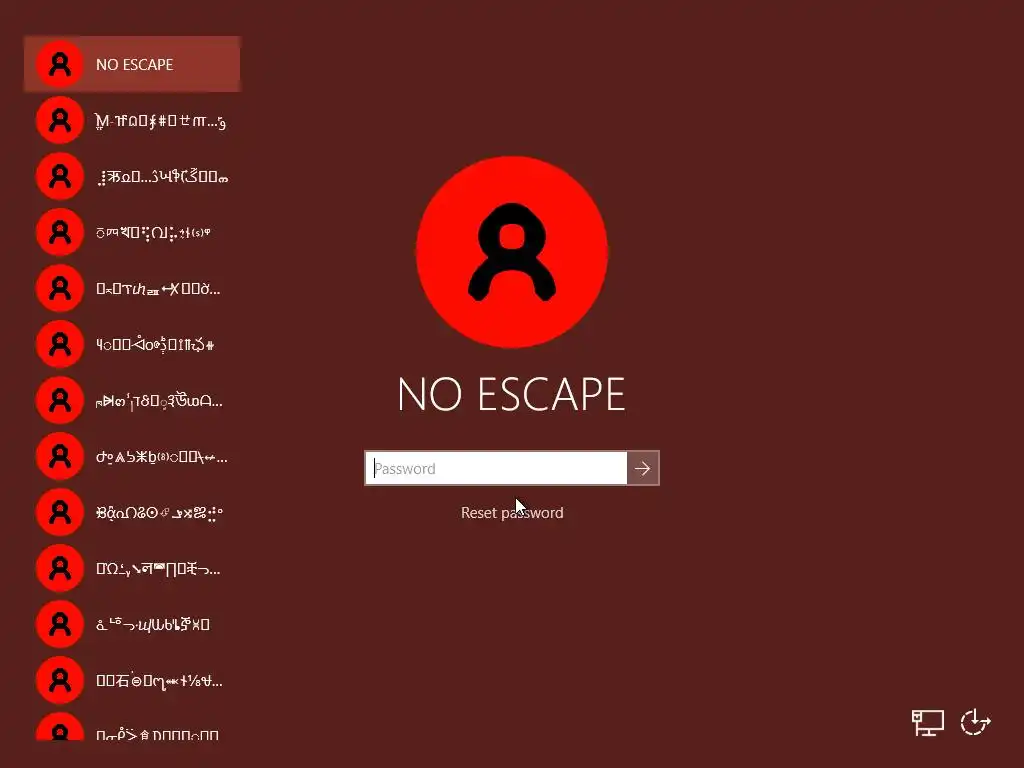The width and height of the screenshot is (1024, 768).
Task: Click the cut-off avatar at the list's bottom
Action: click(x=59, y=728)
